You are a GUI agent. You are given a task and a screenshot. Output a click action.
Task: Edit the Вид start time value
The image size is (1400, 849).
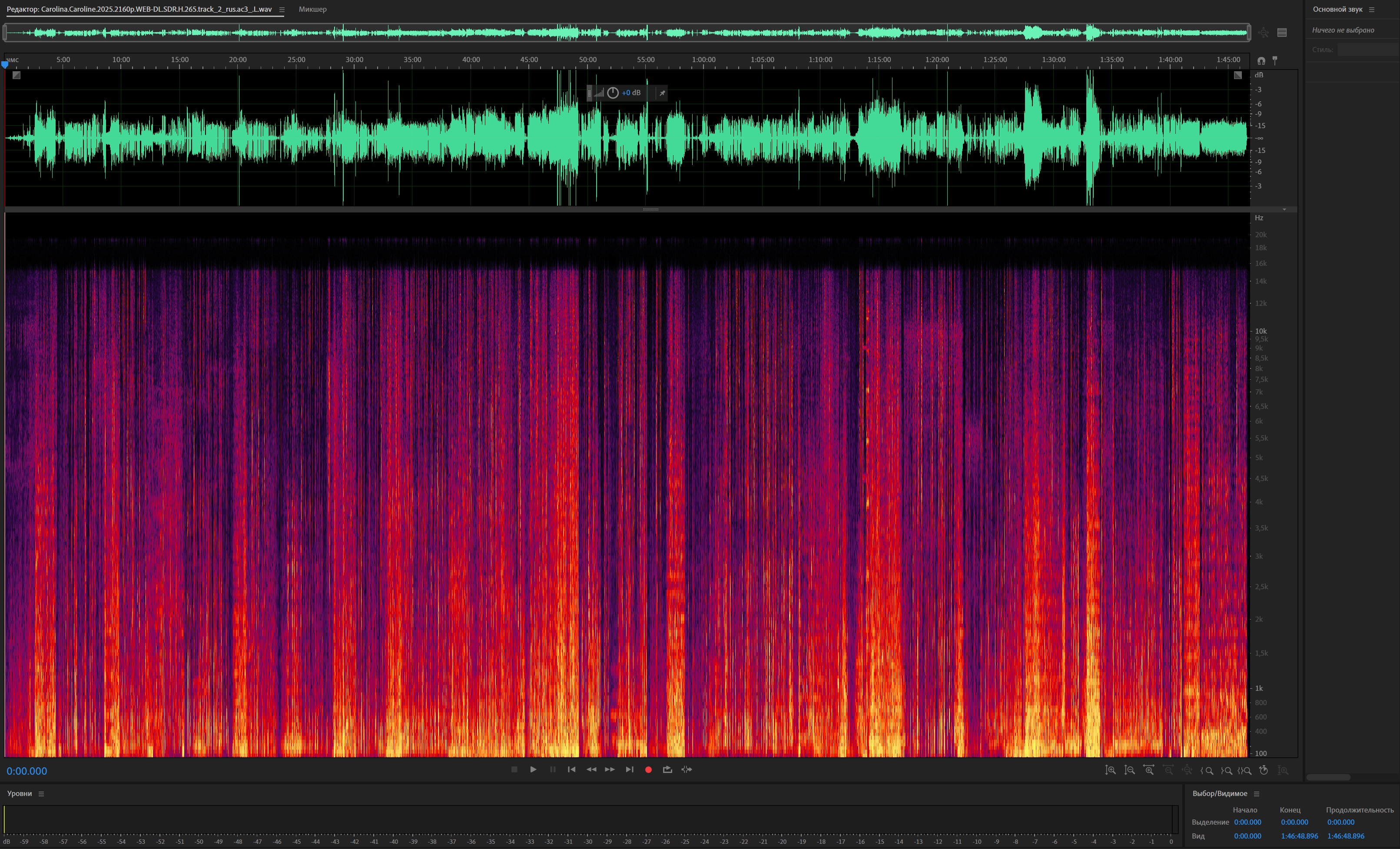(x=1247, y=836)
